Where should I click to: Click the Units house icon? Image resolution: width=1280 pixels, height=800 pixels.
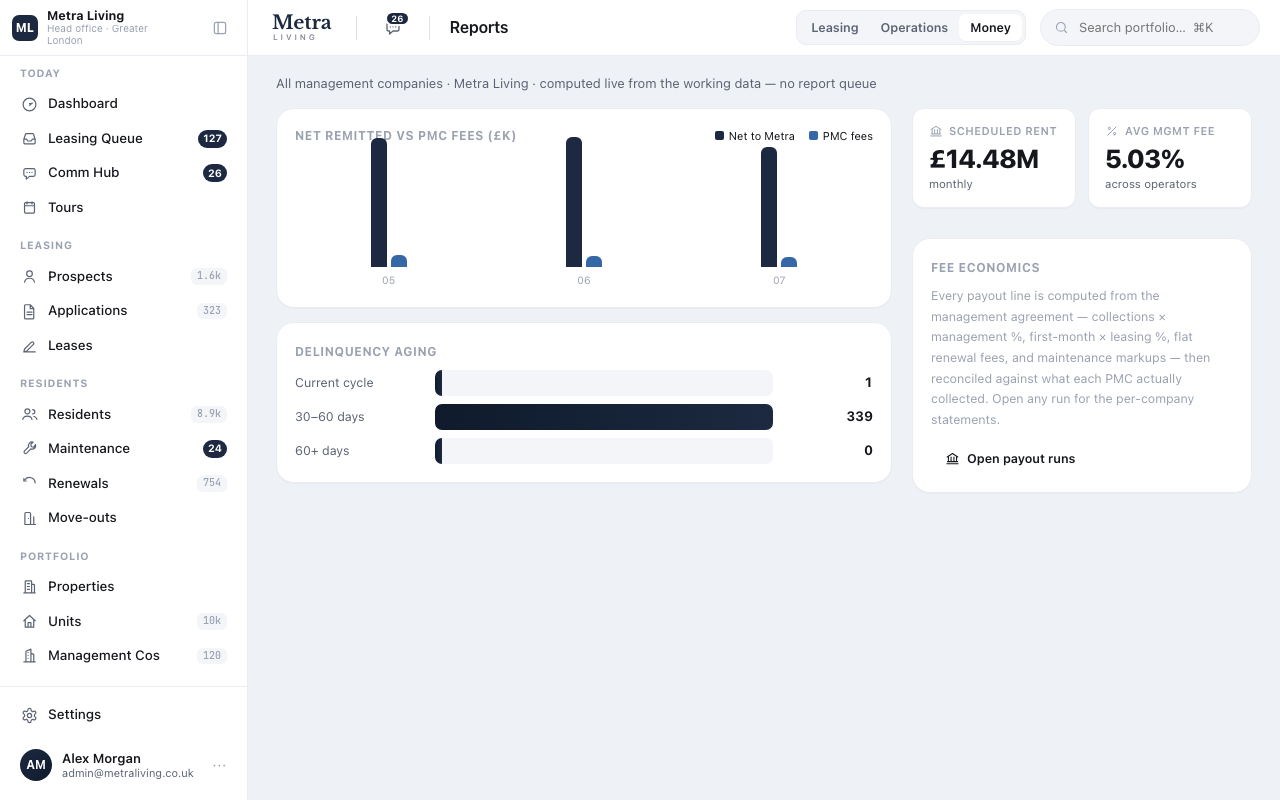29,622
